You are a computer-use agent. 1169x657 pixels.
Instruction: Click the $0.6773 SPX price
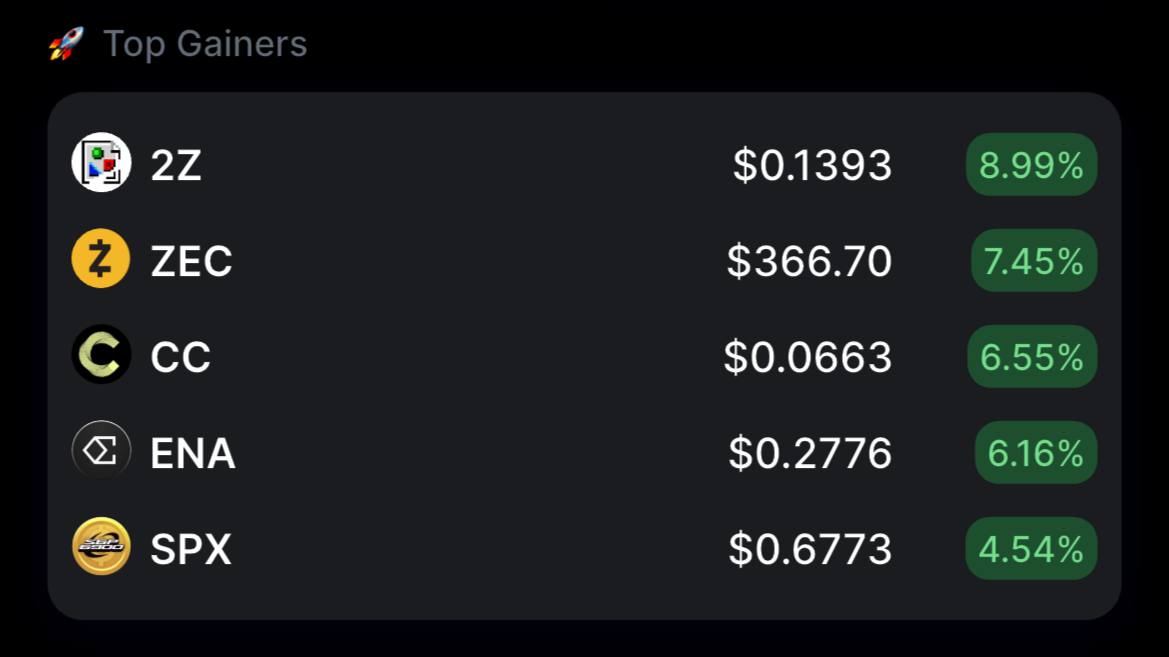[810, 549]
